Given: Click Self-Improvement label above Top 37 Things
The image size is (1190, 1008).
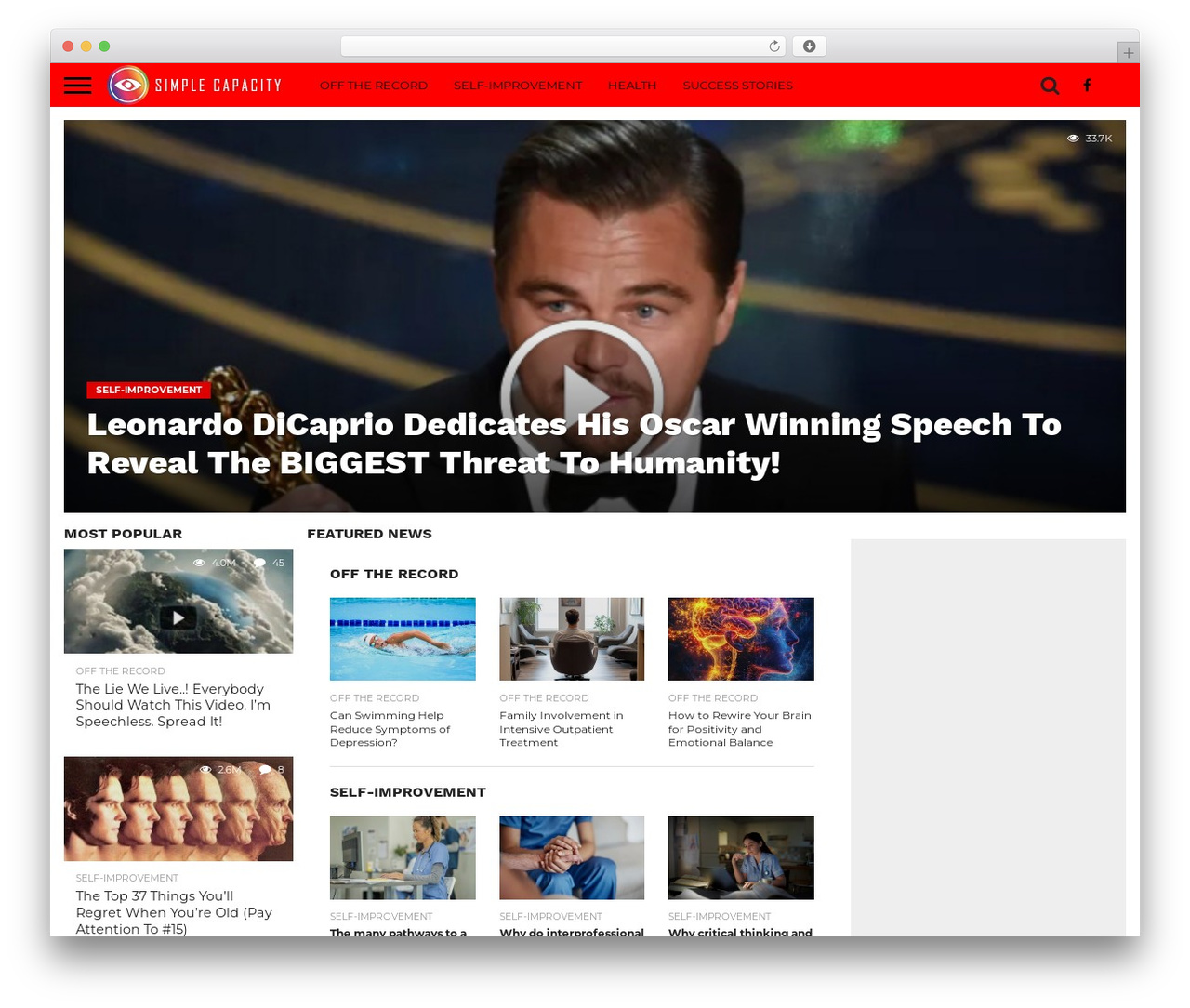Looking at the screenshot, I should click(x=127, y=879).
